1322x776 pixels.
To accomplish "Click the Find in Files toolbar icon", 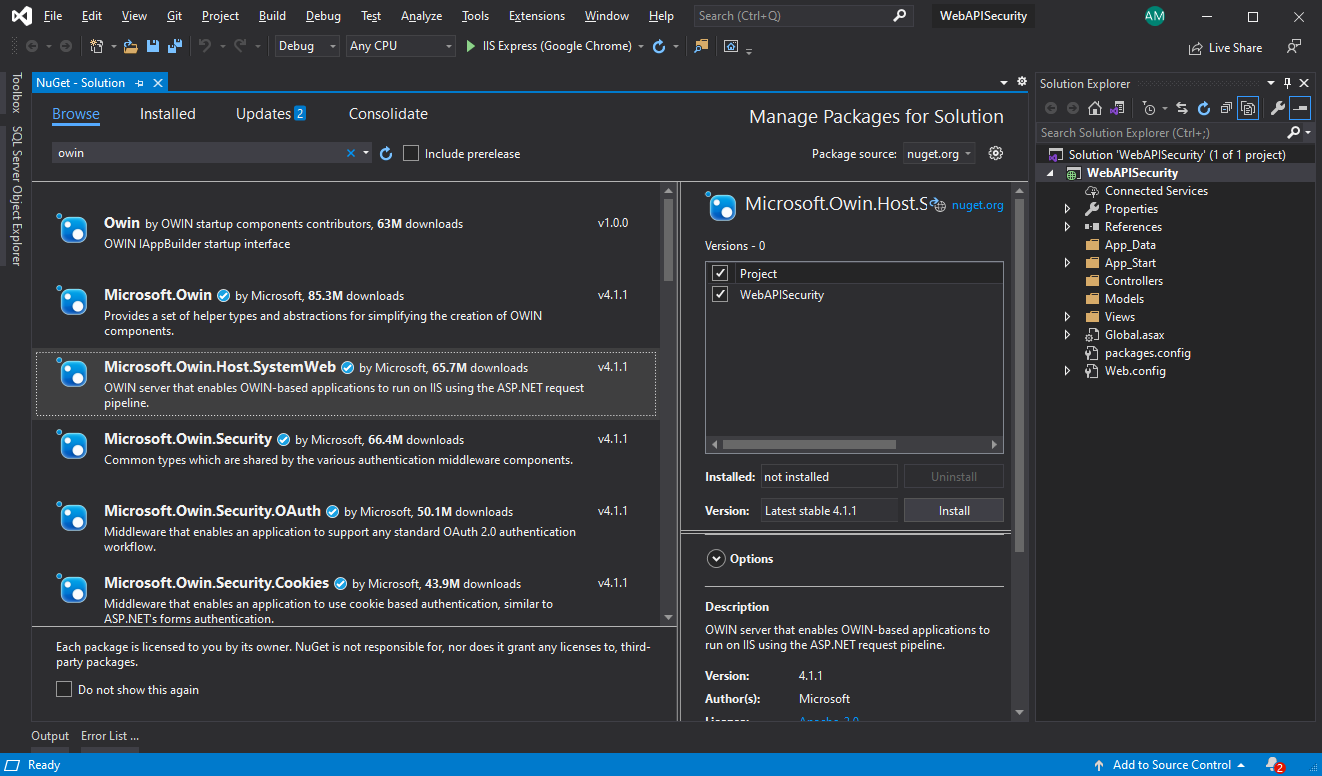I will click(701, 46).
